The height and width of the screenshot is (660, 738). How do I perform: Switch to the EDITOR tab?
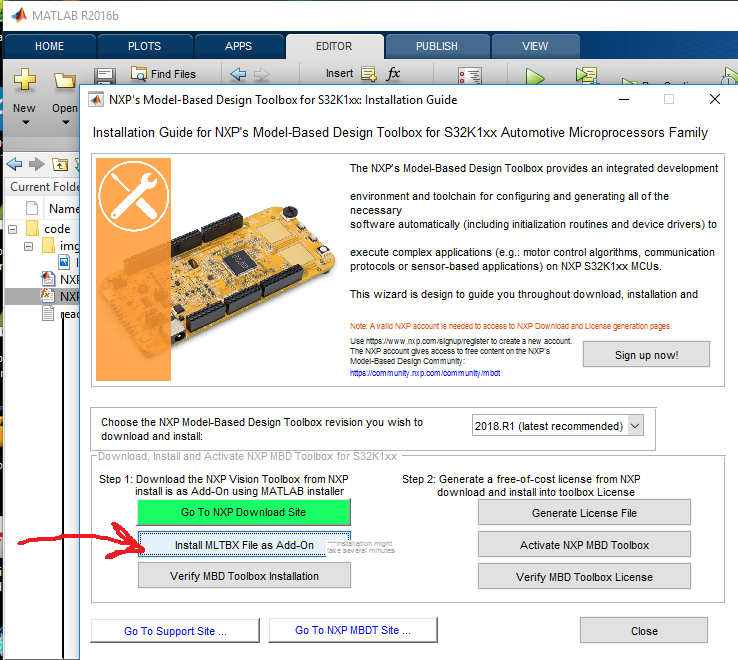coord(334,46)
